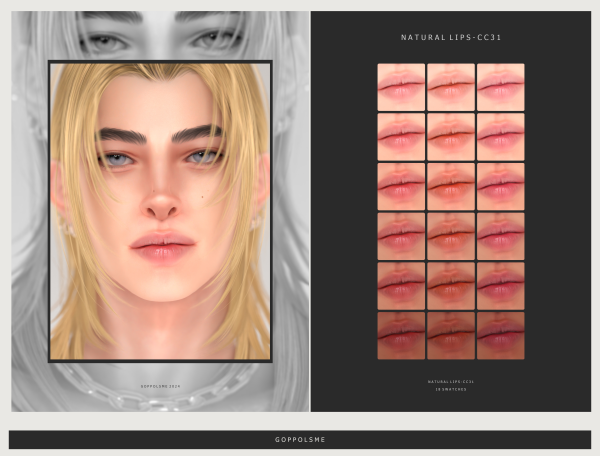The image size is (600, 456).
Task: Choose the lip swatch in row three, right column
Action: click(501, 187)
